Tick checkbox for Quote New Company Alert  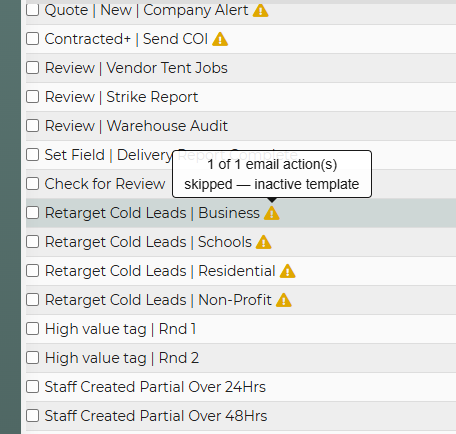[33, 10]
